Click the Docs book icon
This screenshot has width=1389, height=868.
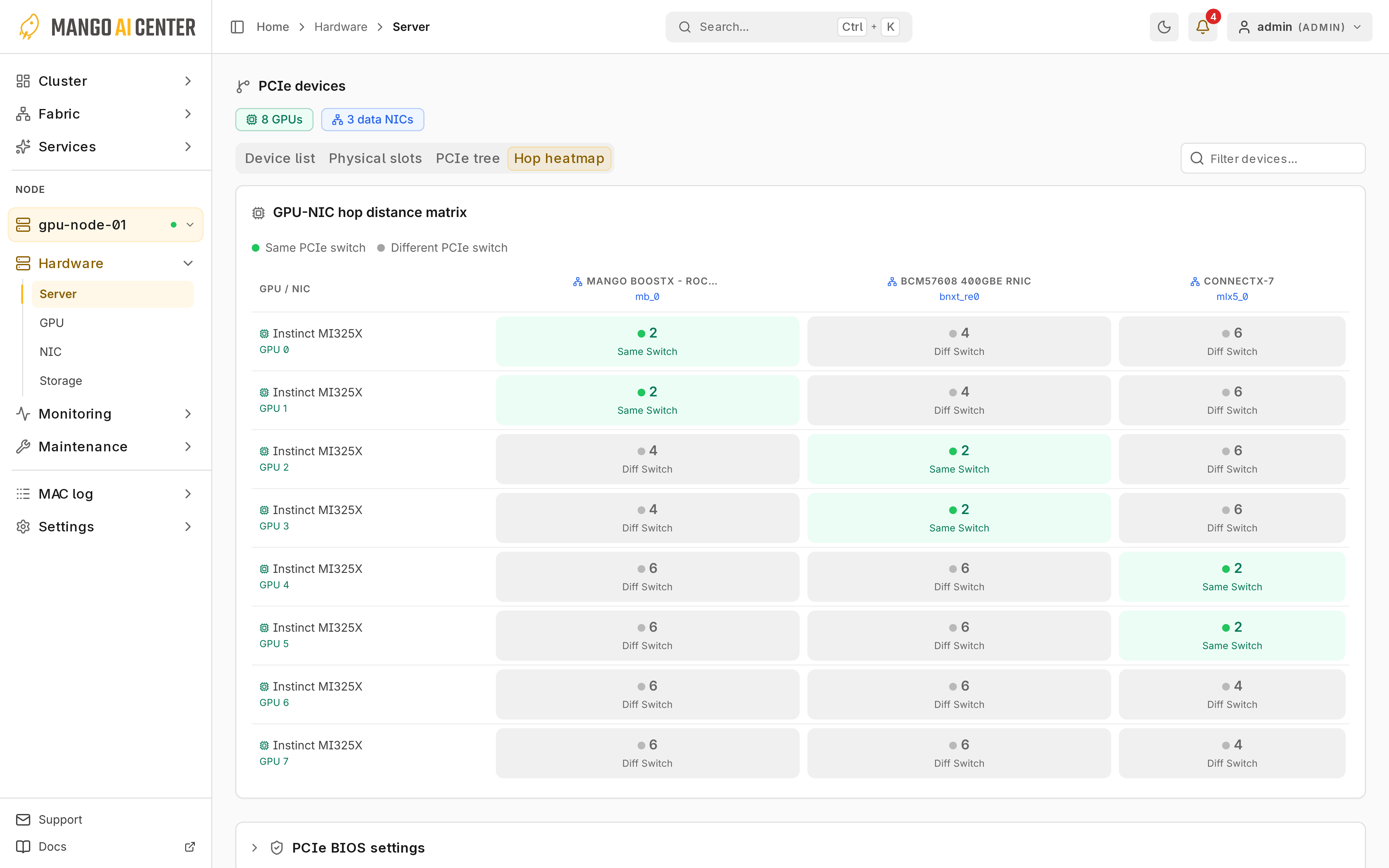click(23, 846)
